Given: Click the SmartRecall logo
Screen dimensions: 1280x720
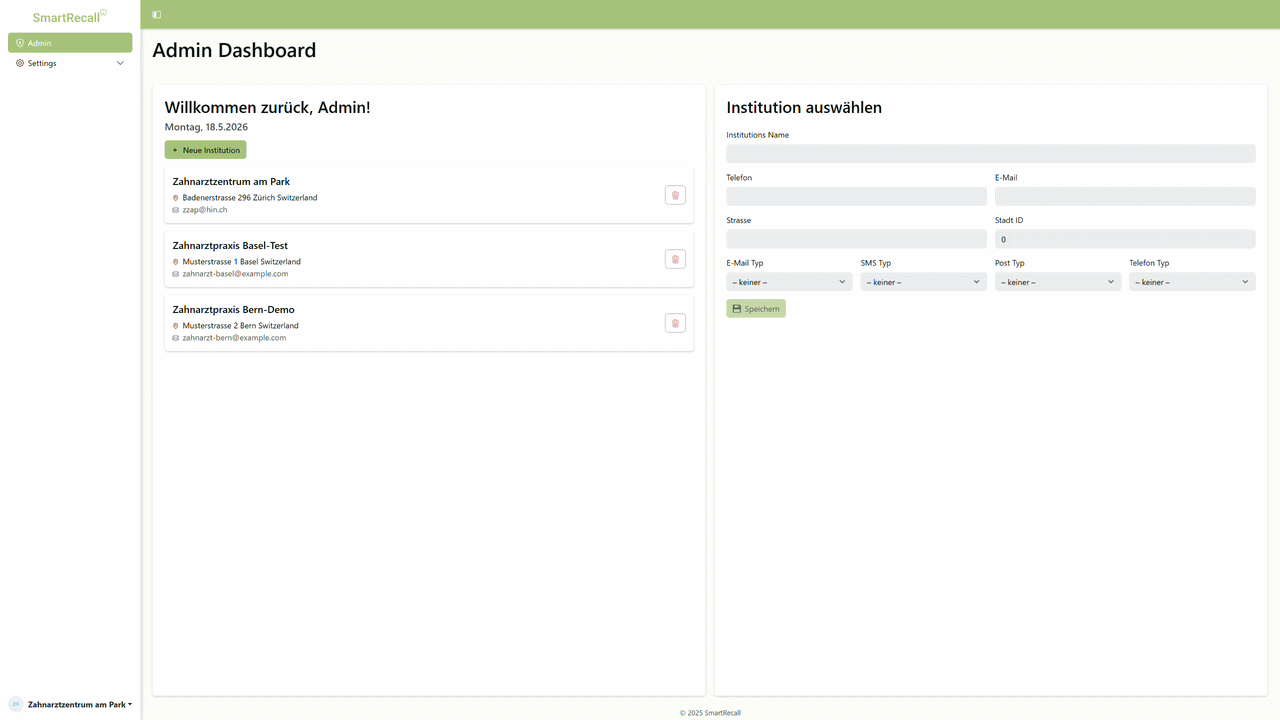Looking at the screenshot, I should pos(69,17).
